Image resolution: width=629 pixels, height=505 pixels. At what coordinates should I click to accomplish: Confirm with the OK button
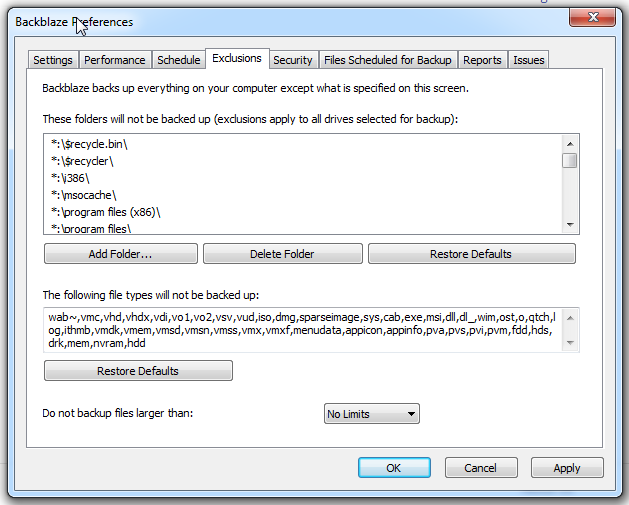(394, 468)
